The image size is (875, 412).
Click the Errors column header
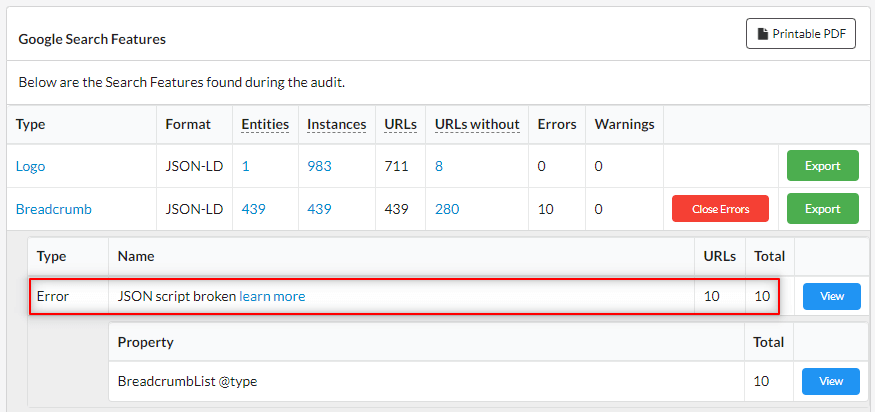pos(557,124)
